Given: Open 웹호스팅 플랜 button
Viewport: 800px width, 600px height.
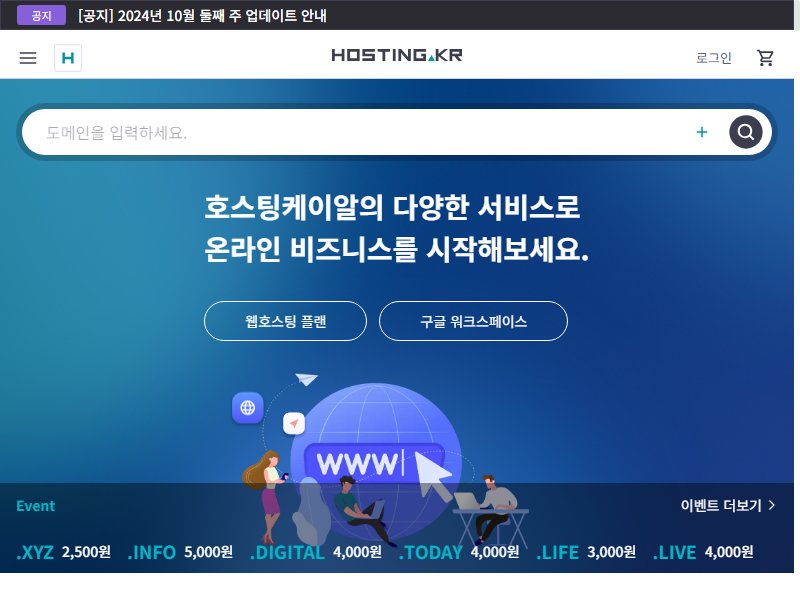Looking at the screenshot, I should pos(285,321).
